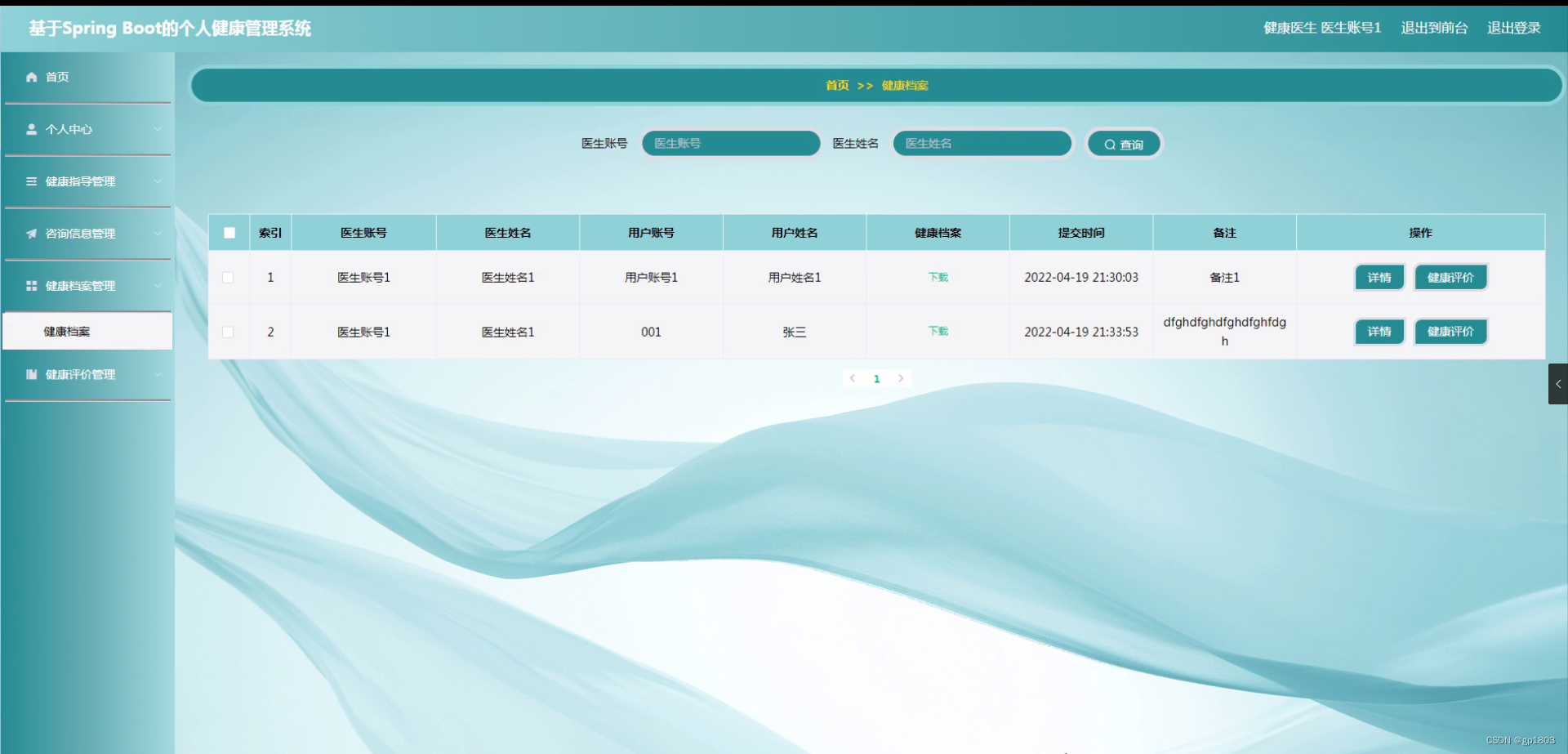Click the collapse arrow on right screen edge
This screenshot has width=1568, height=754.
click(1558, 384)
